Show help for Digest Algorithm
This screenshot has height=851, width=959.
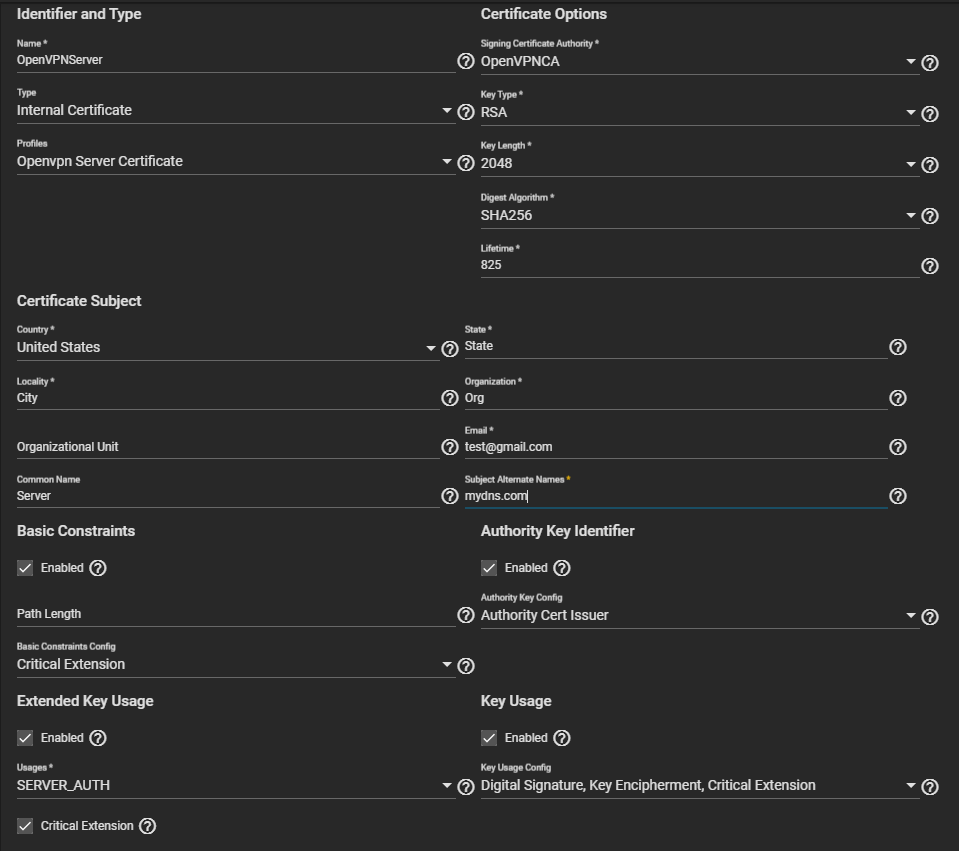[x=929, y=216]
